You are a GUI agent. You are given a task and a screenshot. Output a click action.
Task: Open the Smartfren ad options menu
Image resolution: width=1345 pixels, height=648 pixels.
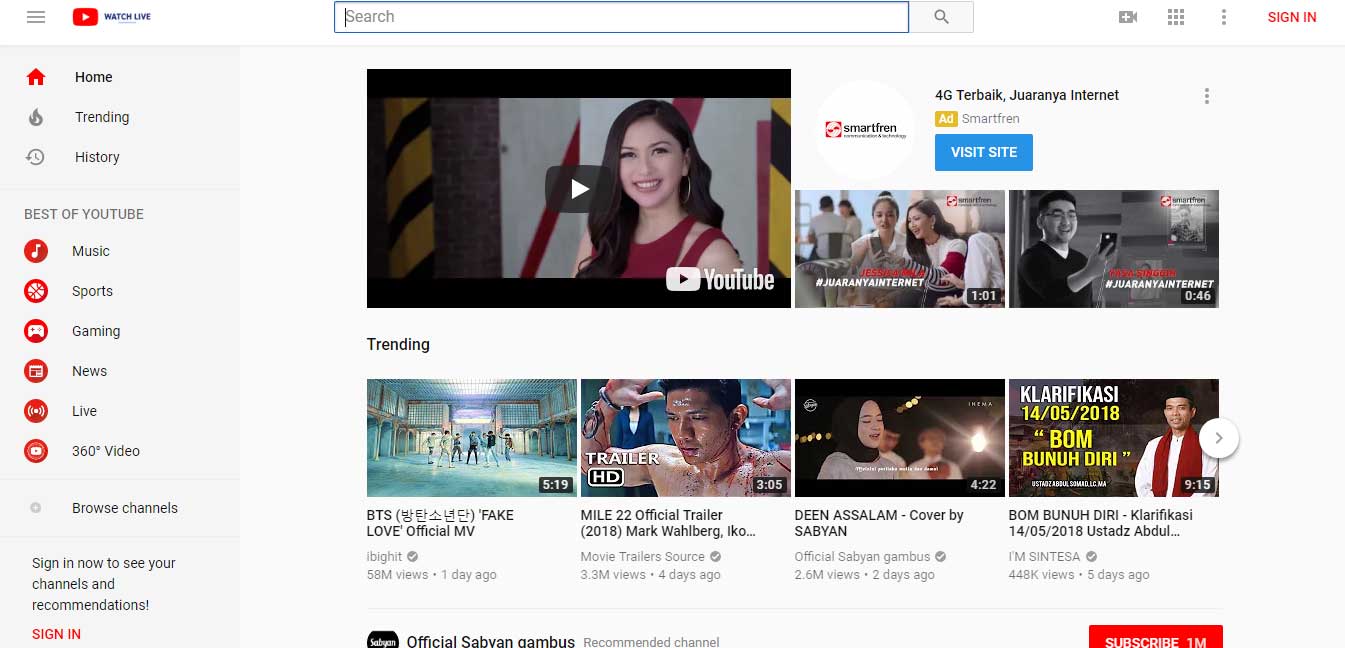point(1207,96)
